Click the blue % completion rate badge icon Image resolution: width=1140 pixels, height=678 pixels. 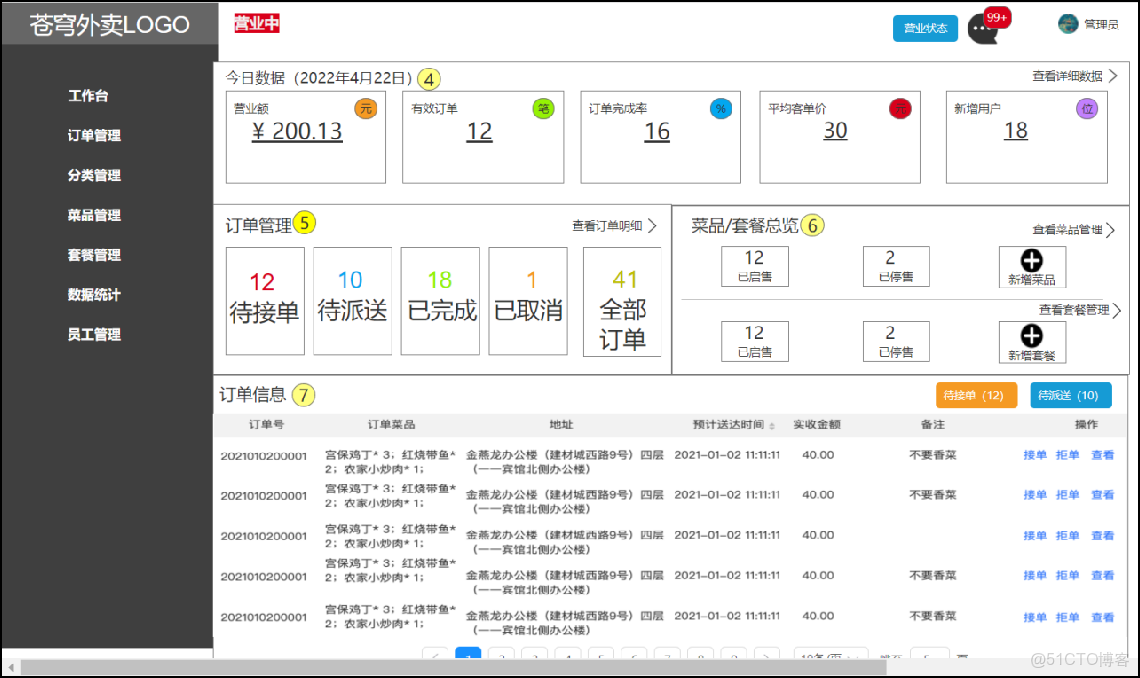click(721, 109)
